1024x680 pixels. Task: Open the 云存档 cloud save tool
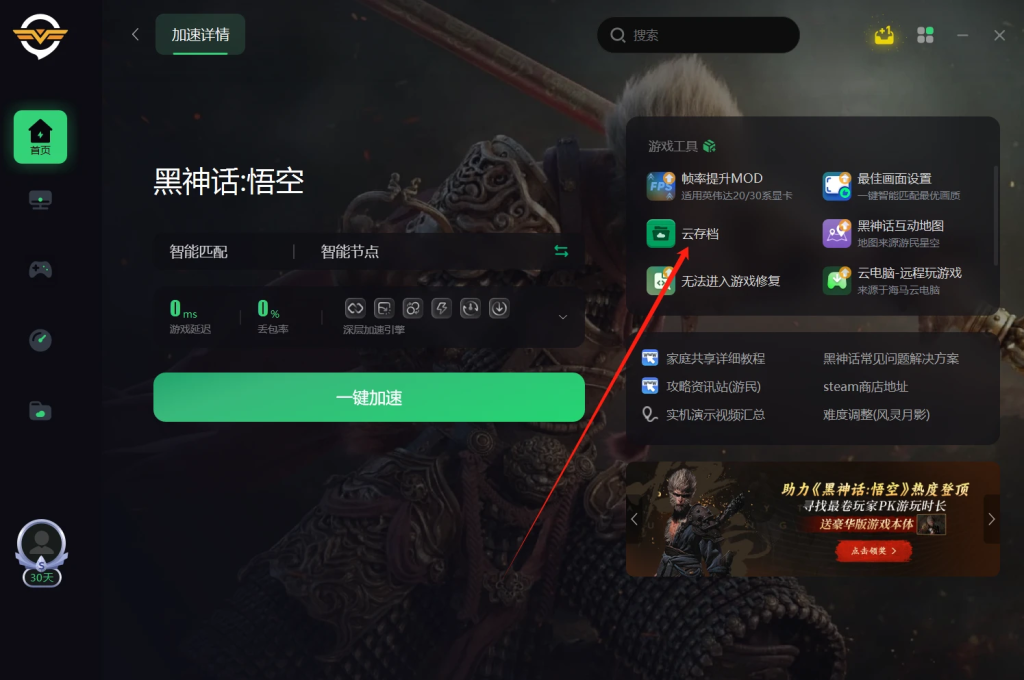(682, 234)
